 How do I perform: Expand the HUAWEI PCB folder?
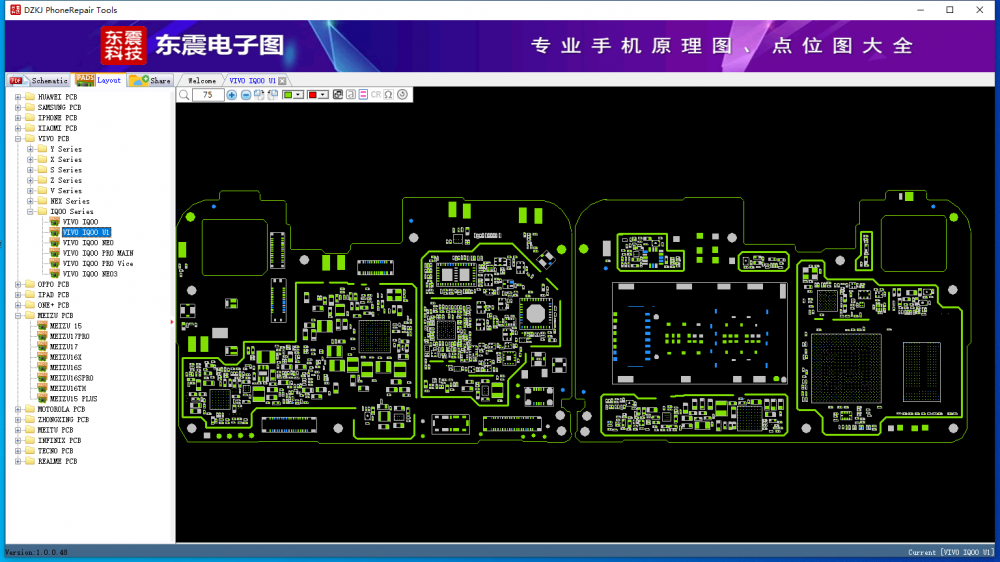(x=18, y=97)
